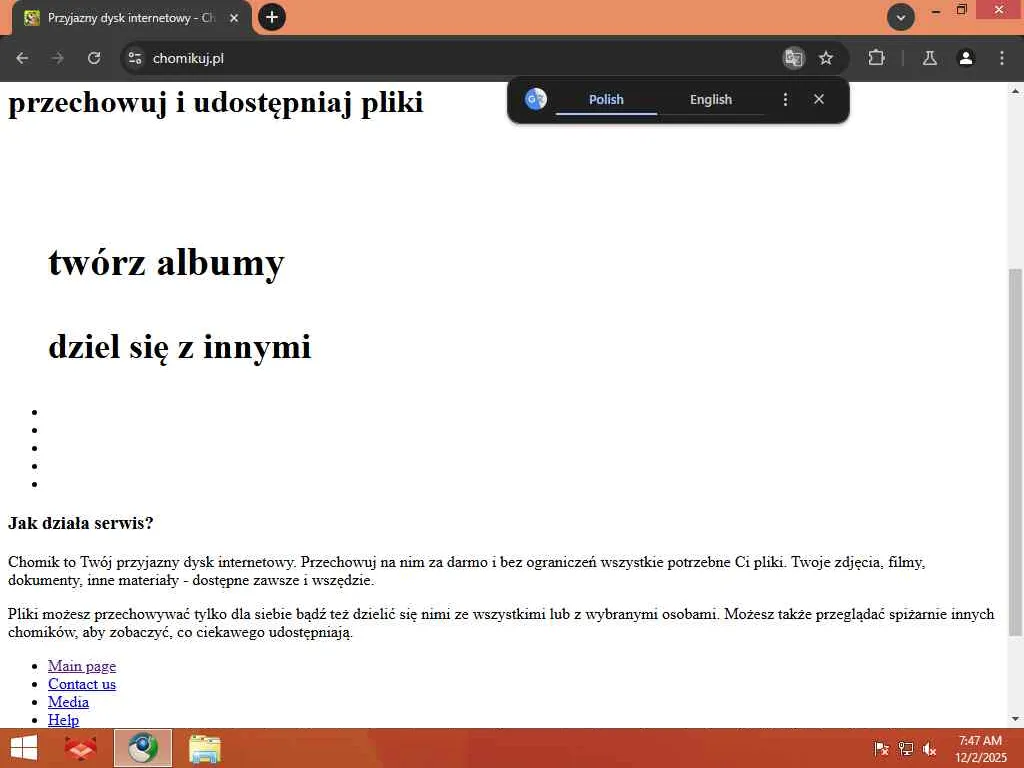
Task: Open the Google Translate icon in address bar
Action: (793, 58)
